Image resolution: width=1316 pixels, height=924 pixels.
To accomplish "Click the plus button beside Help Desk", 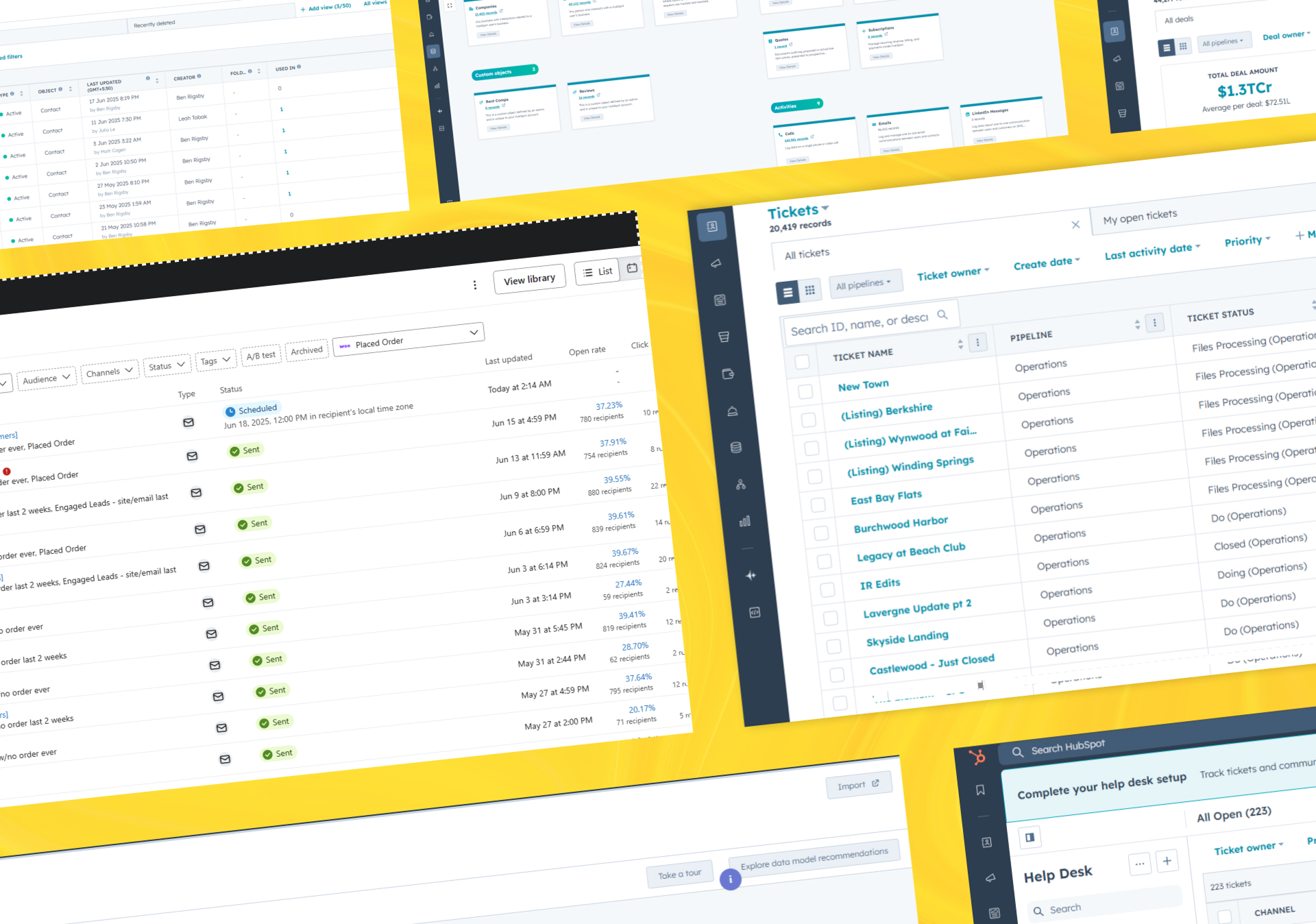I will point(1167,861).
